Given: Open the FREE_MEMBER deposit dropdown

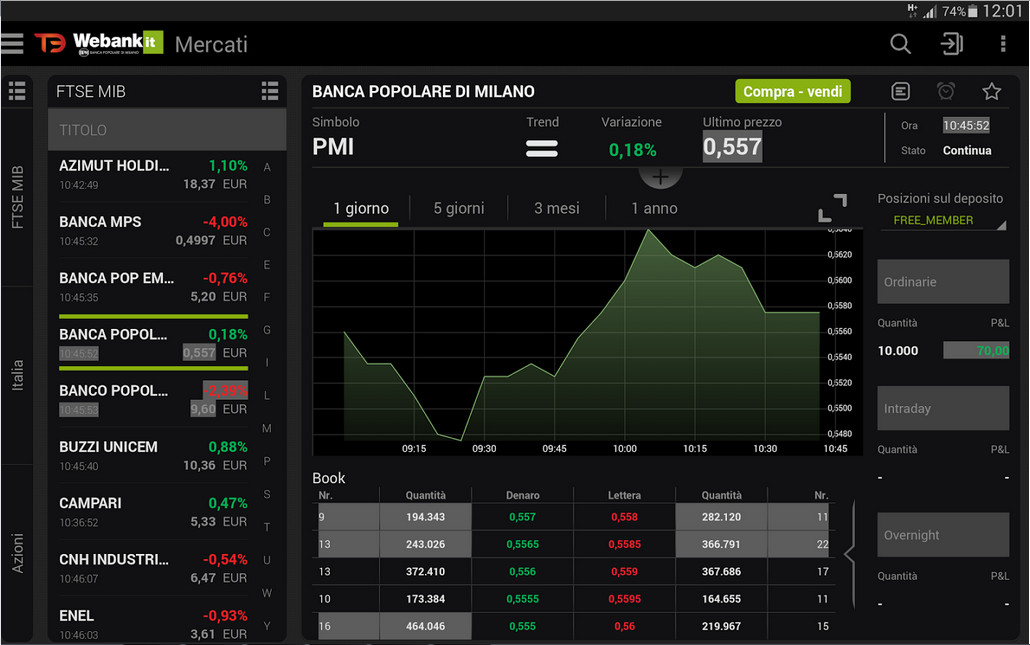Looking at the screenshot, I should [942, 221].
